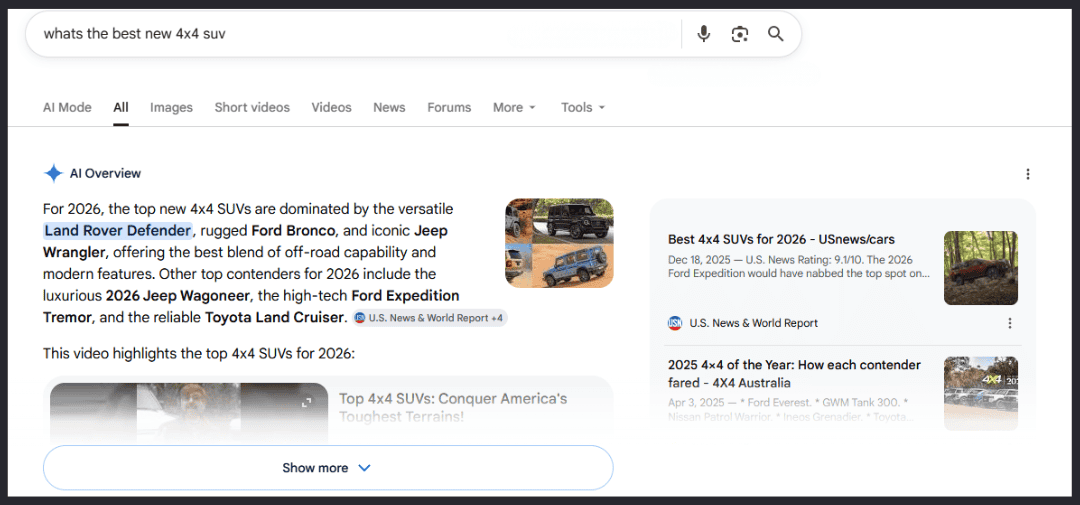Expand the More dropdown
Screen dimensions: 1080x505
tap(514, 107)
